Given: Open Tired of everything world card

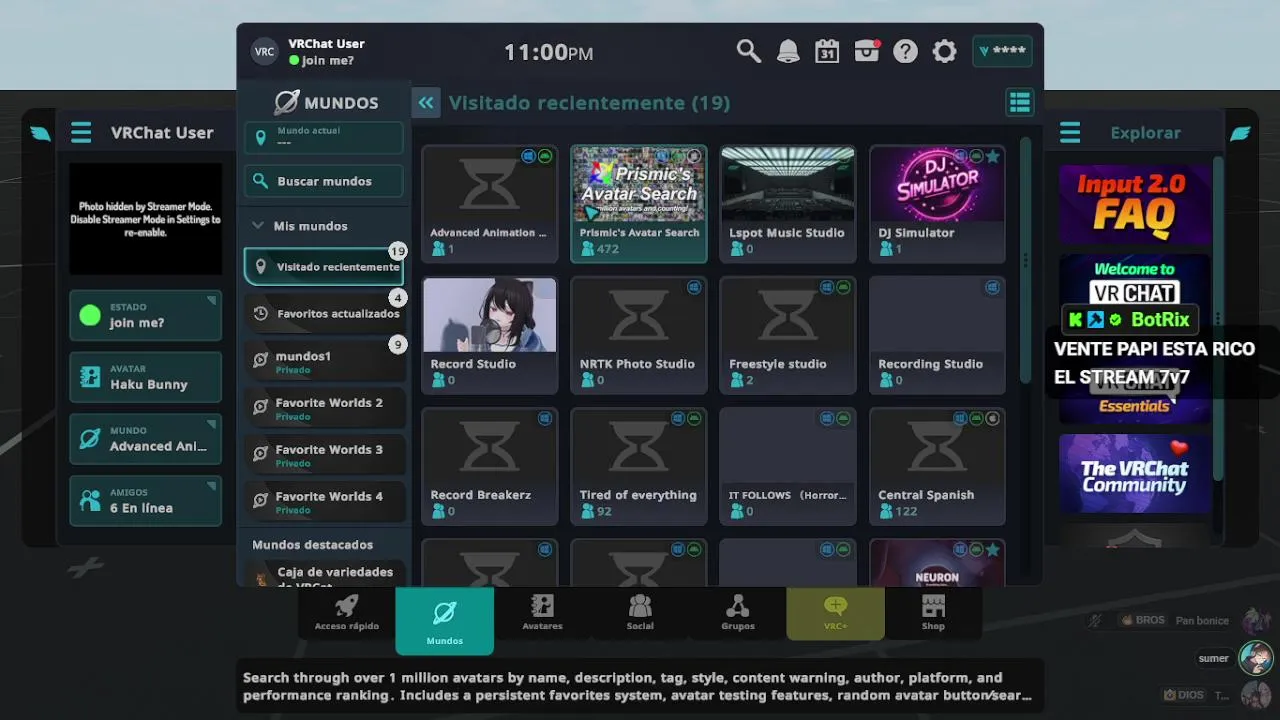Looking at the screenshot, I should 639,465.
